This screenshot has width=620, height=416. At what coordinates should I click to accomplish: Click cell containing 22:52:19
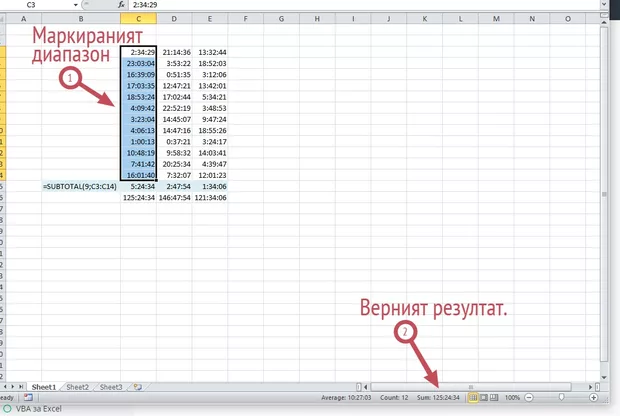pyautogui.click(x=174, y=108)
